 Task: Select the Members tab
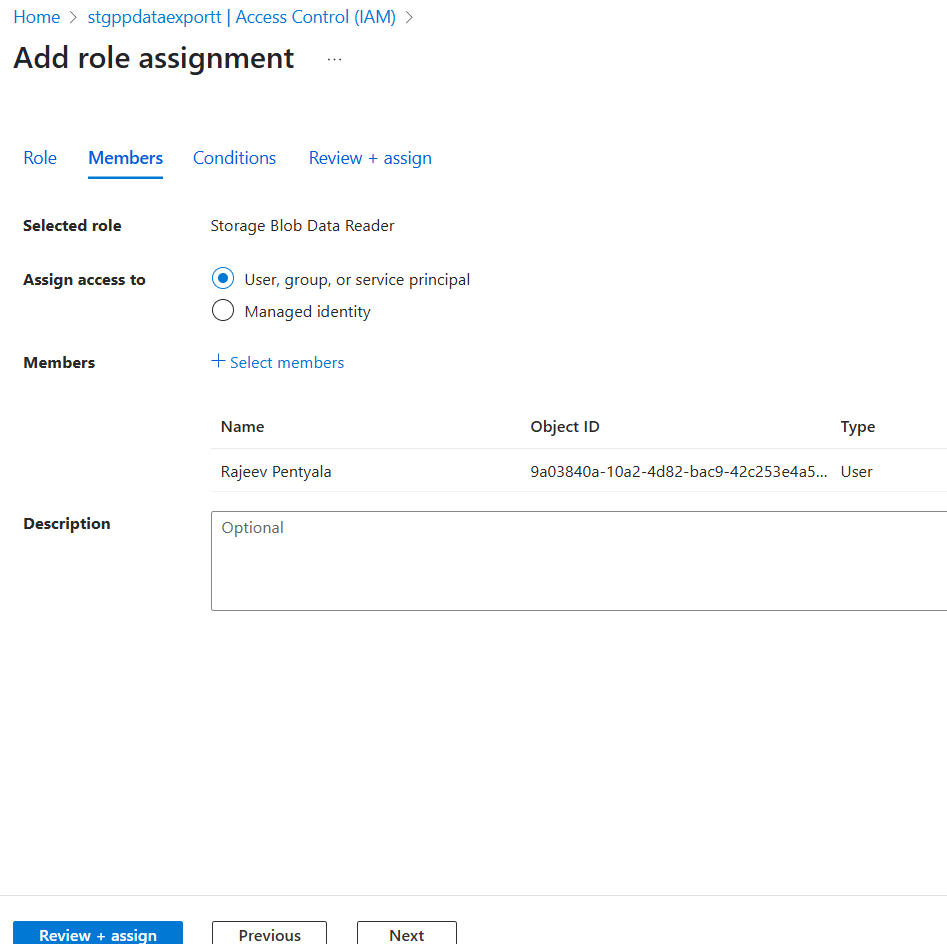click(125, 158)
